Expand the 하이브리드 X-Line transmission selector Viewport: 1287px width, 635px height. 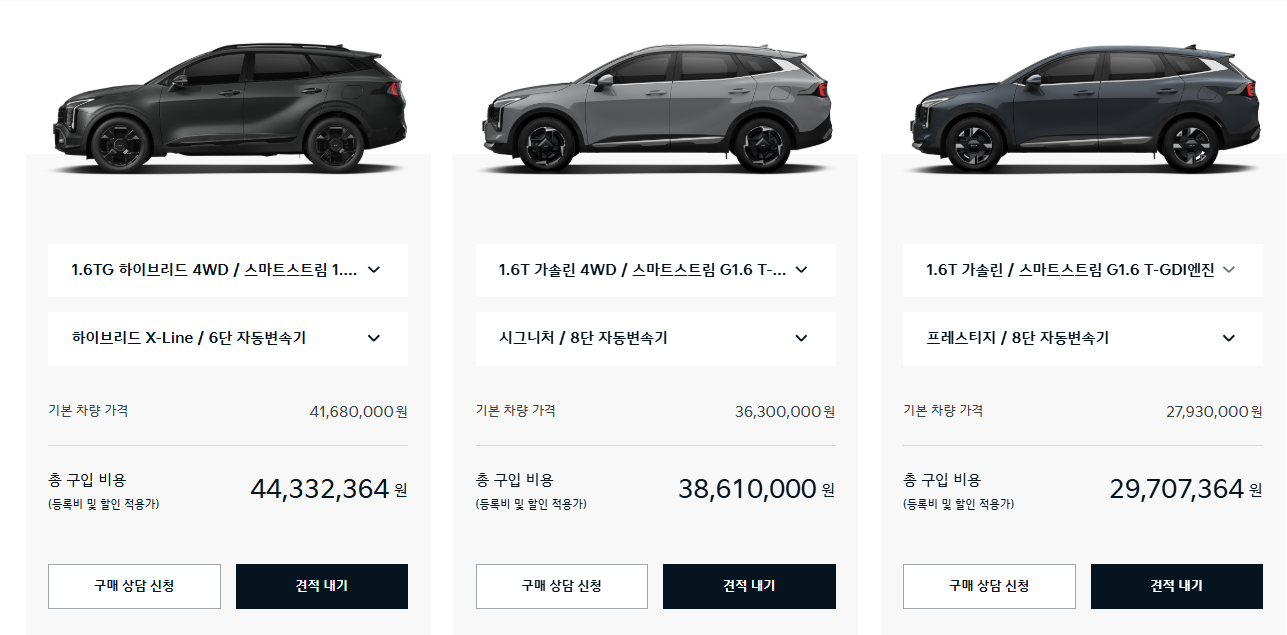[x=227, y=338]
